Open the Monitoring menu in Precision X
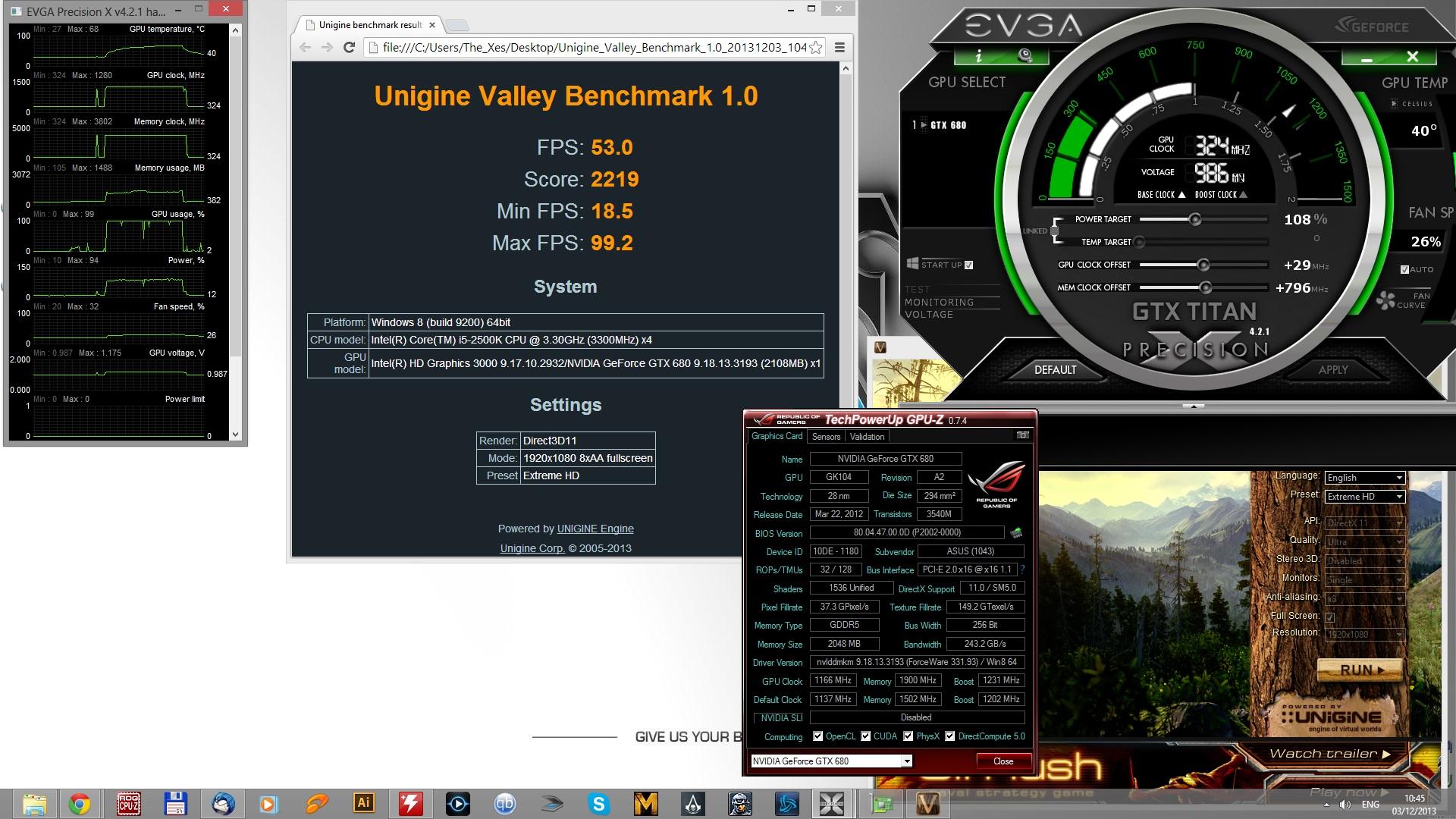 point(939,302)
